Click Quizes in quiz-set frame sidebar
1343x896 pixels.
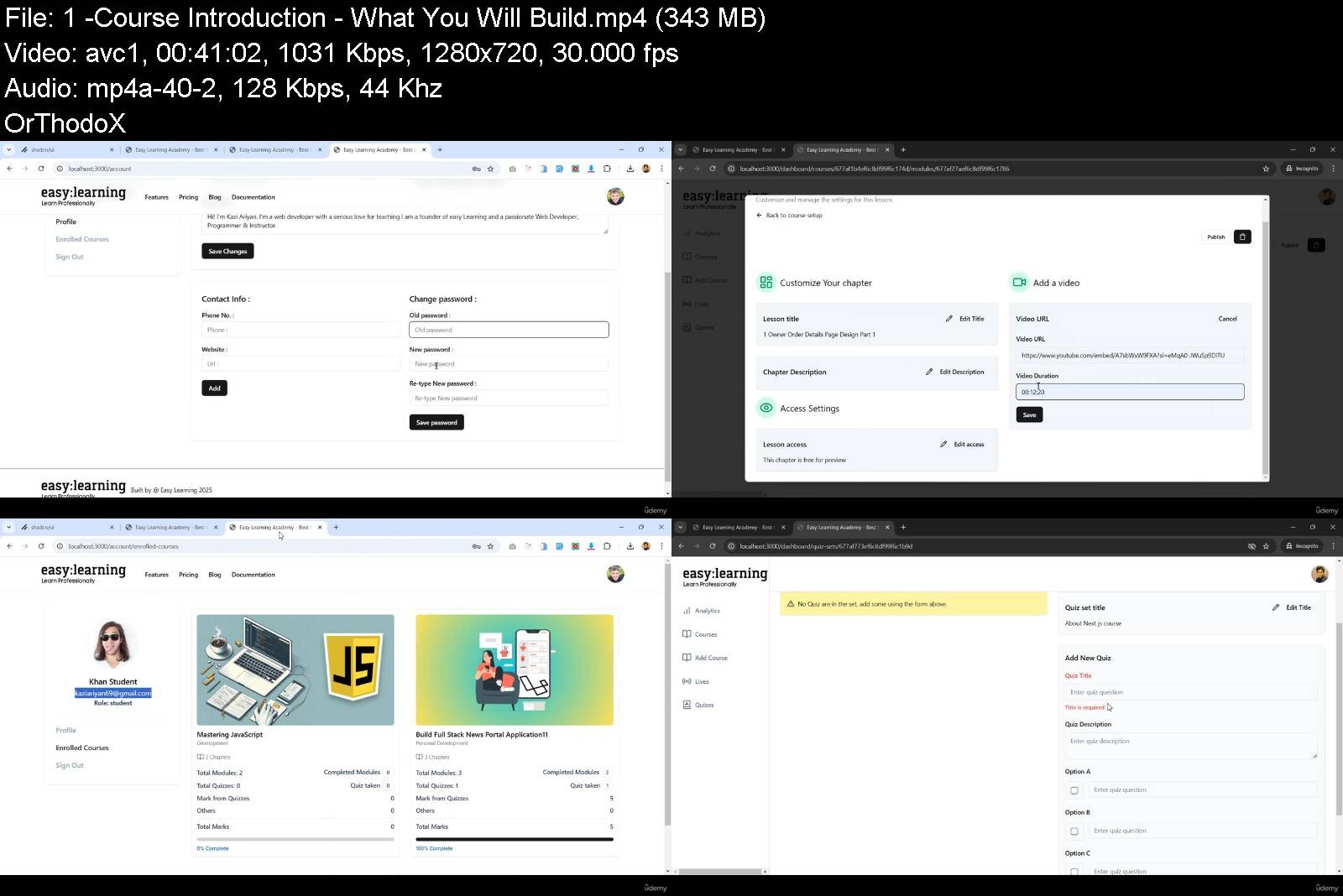(698, 705)
